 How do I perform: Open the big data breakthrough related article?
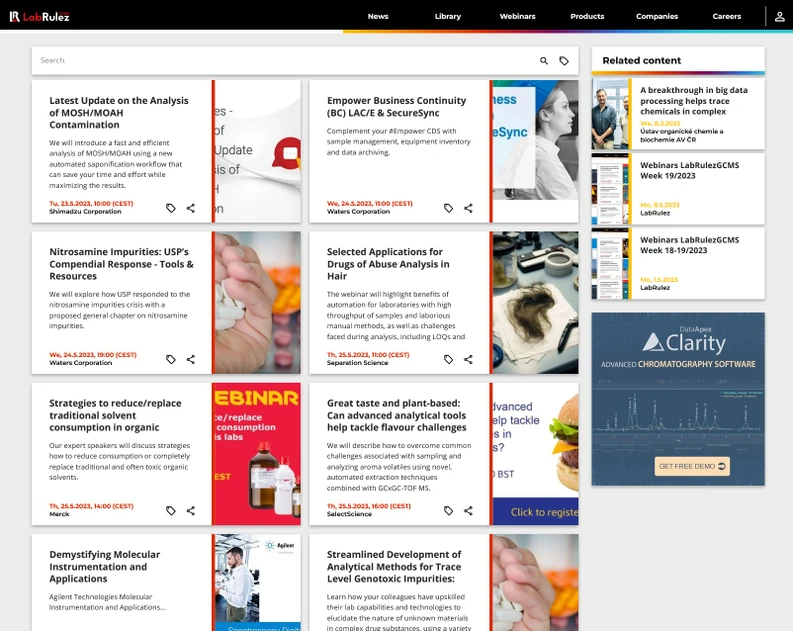coord(694,101)
